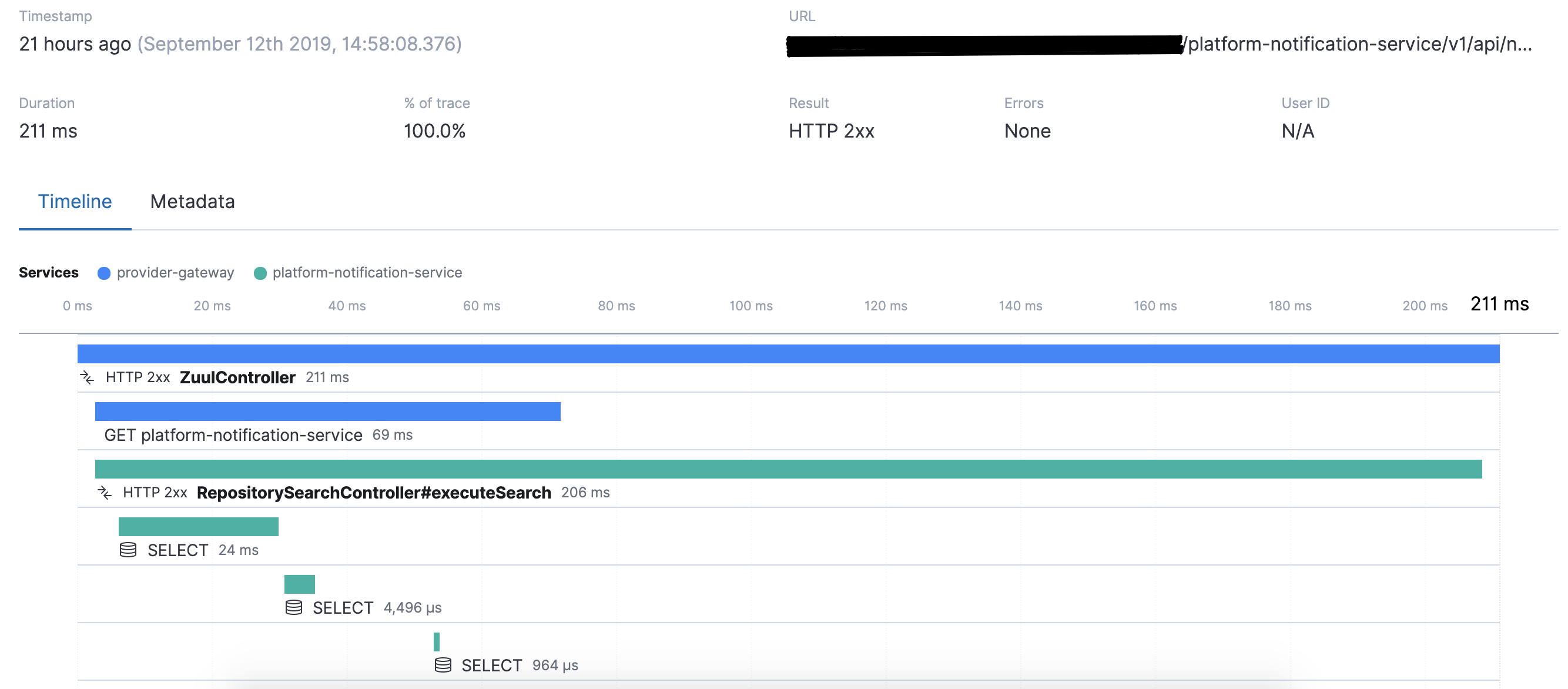Viewport: 1568px width, 689px height.
Task: Click the blue ZuulController 211 ms bar
Action: coord(788,354)
